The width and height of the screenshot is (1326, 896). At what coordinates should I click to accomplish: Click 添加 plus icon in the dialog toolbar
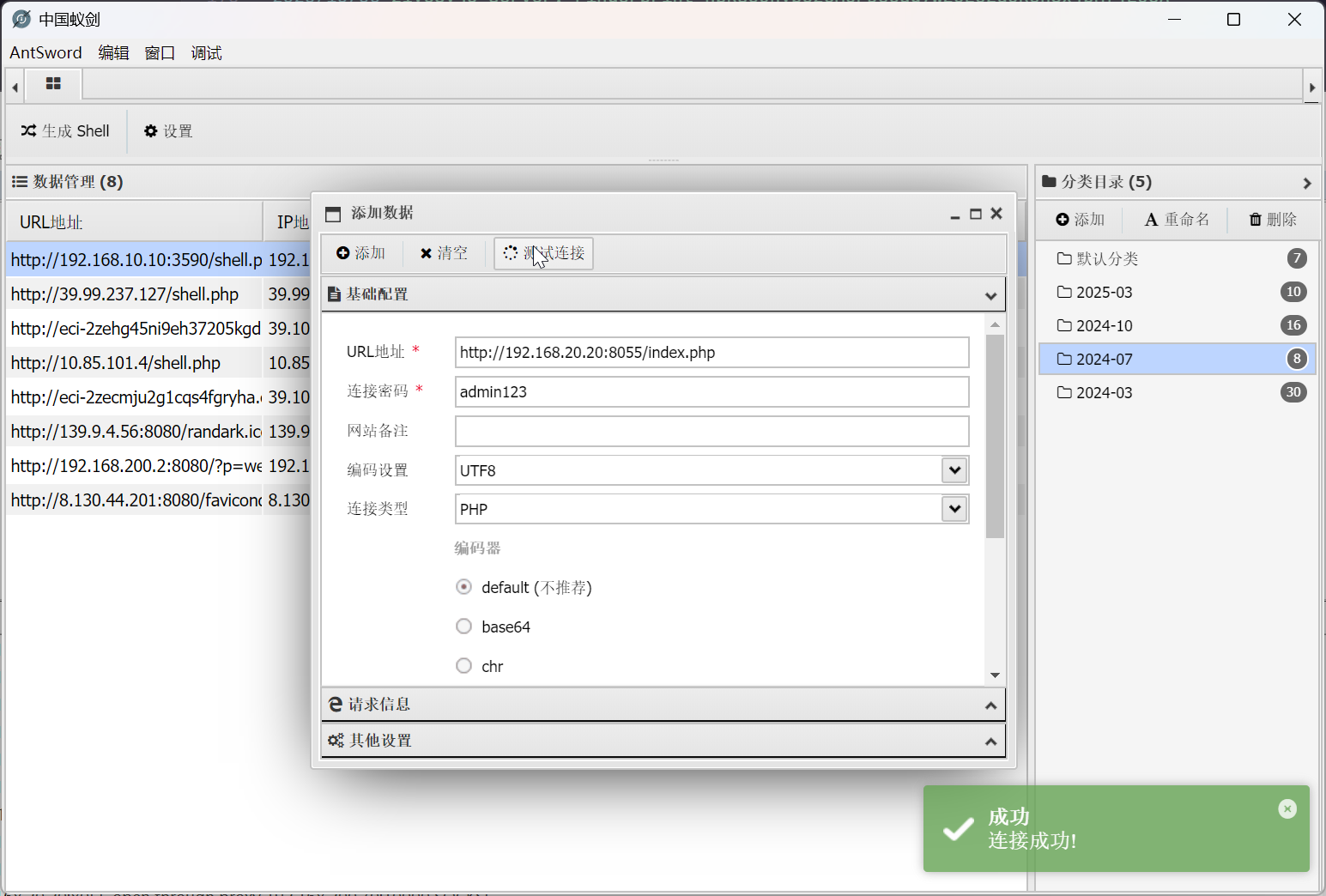point(343,253)
